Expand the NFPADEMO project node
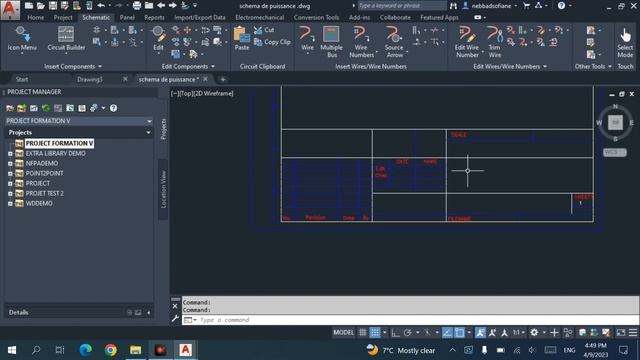The height and width of the screenshot is (360, 640). 10,164
